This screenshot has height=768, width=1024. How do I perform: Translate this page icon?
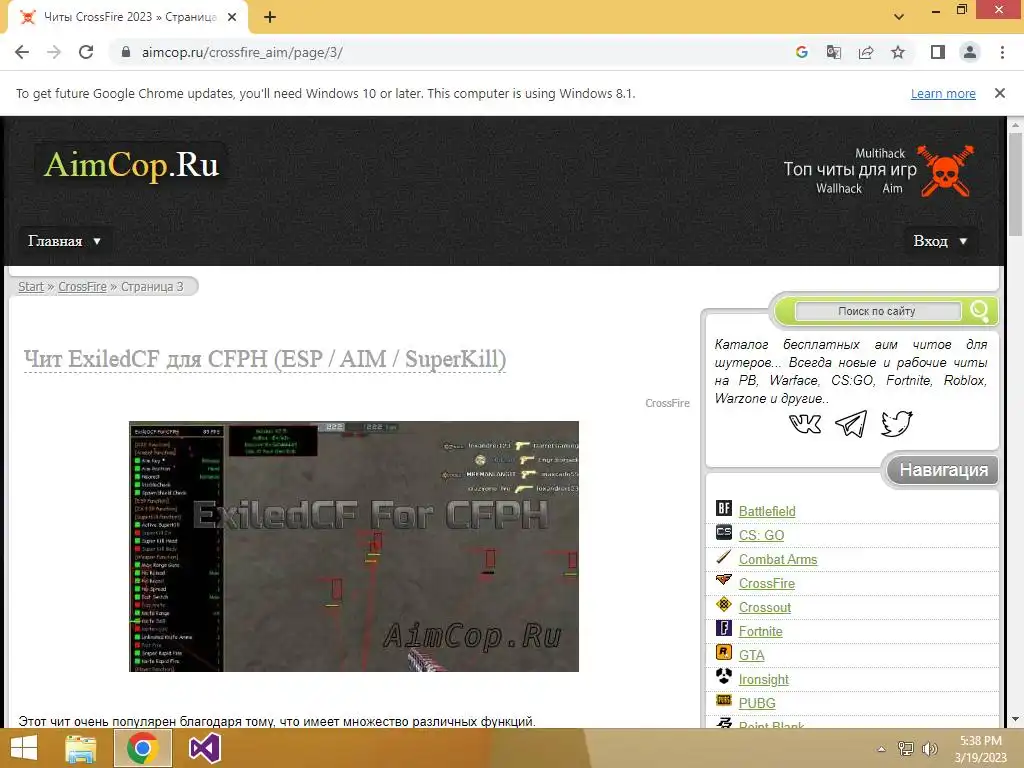pos(833,52)
